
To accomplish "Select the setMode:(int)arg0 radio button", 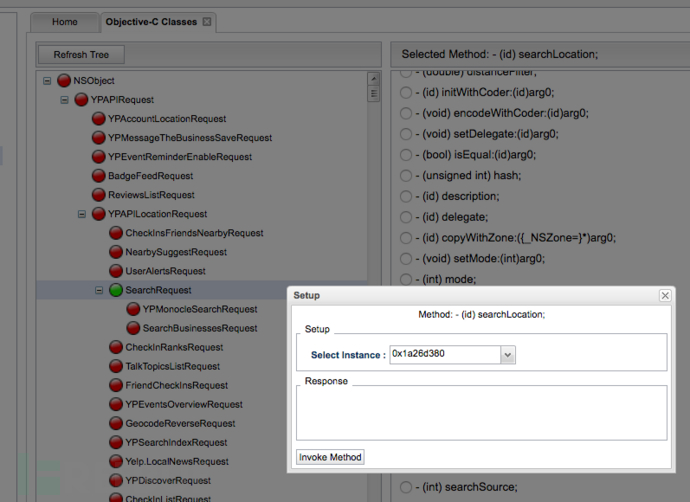I will click(406, 258).
